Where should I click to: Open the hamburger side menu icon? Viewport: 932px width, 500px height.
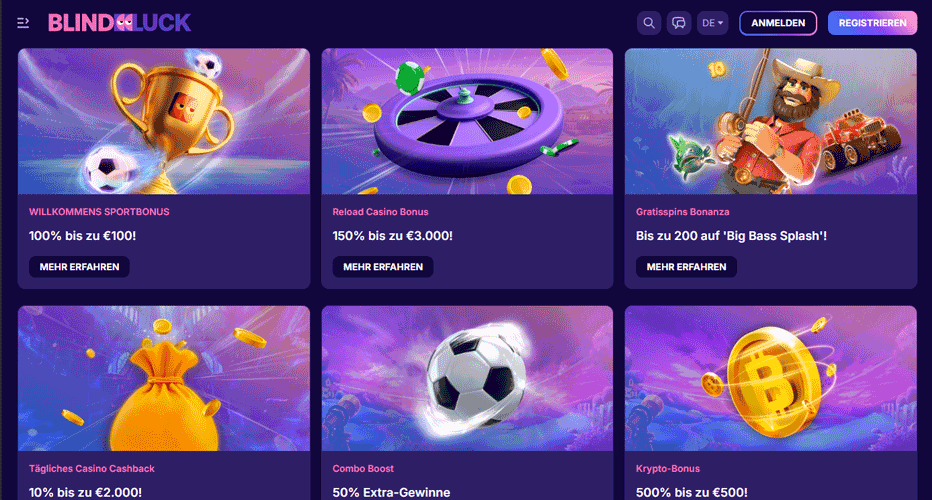pos(23,23)
